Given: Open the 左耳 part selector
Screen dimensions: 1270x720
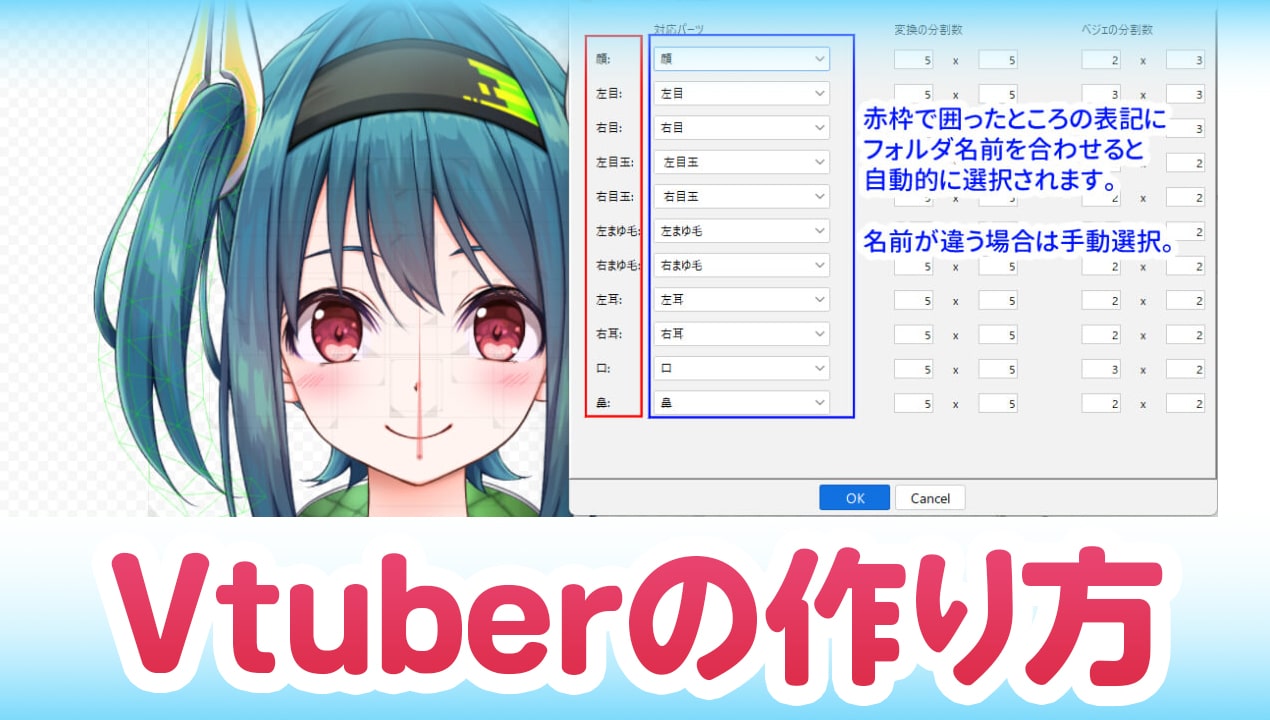Looking at the screenshot, I should [x=741, y=300].
